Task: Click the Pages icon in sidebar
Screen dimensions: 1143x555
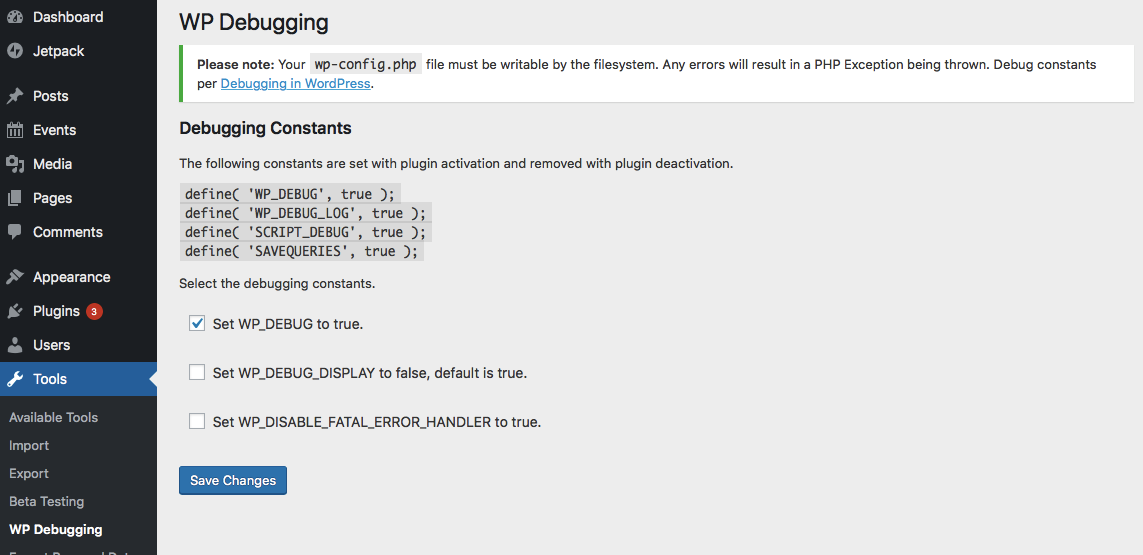Action: coord(15,198)
